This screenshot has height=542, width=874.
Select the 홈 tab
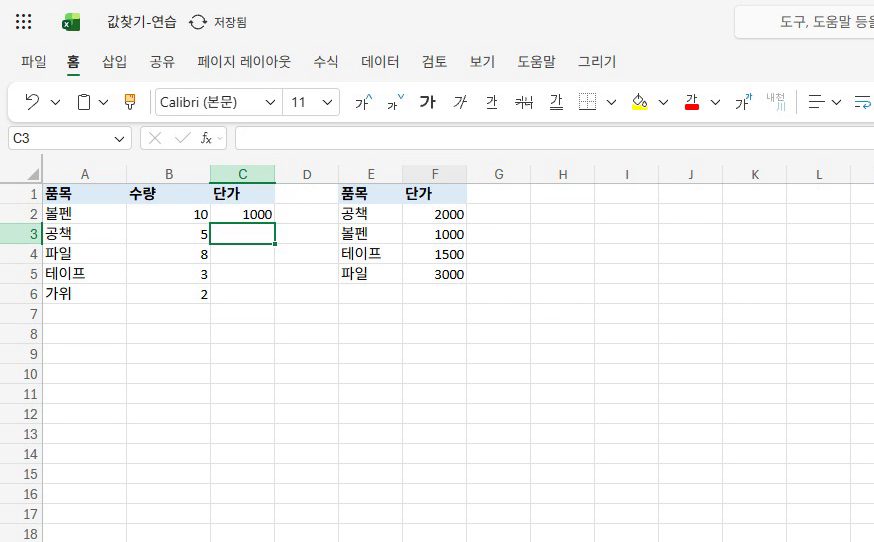click(x=74, y=62)
